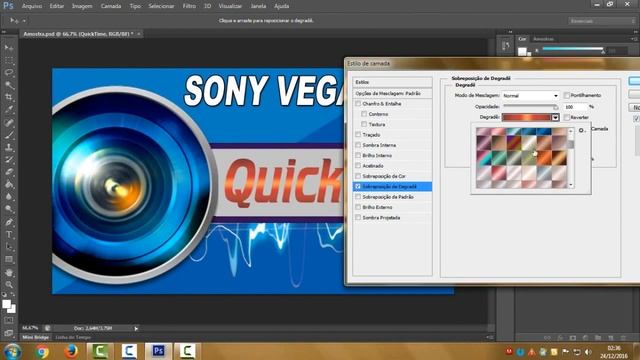Viewport: 640px width, 360px height.
Task: Enable the Contorno checkbox
Action: pyautogui.click(x=364, y=114)
